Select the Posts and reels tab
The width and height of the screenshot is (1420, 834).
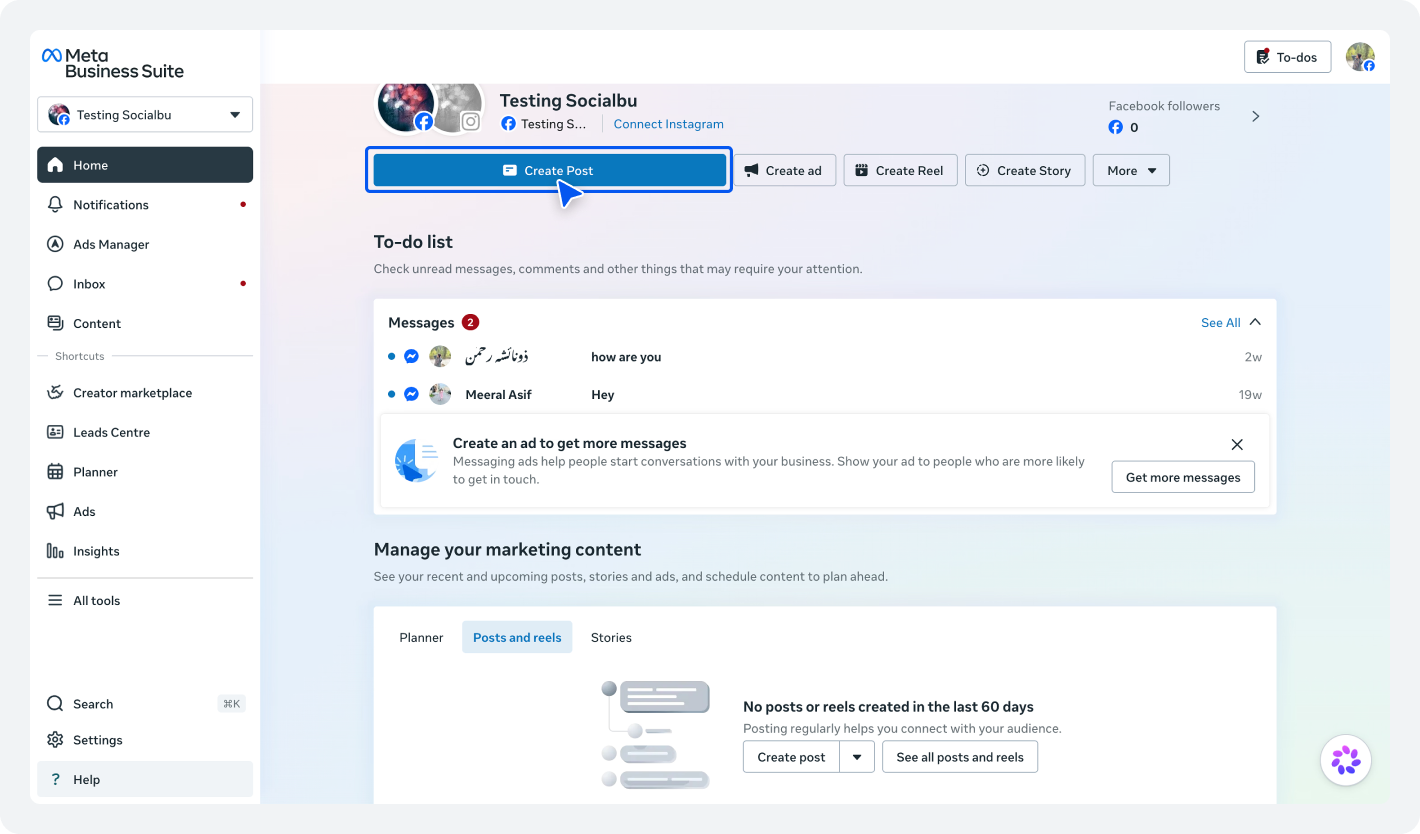point(517,637)
